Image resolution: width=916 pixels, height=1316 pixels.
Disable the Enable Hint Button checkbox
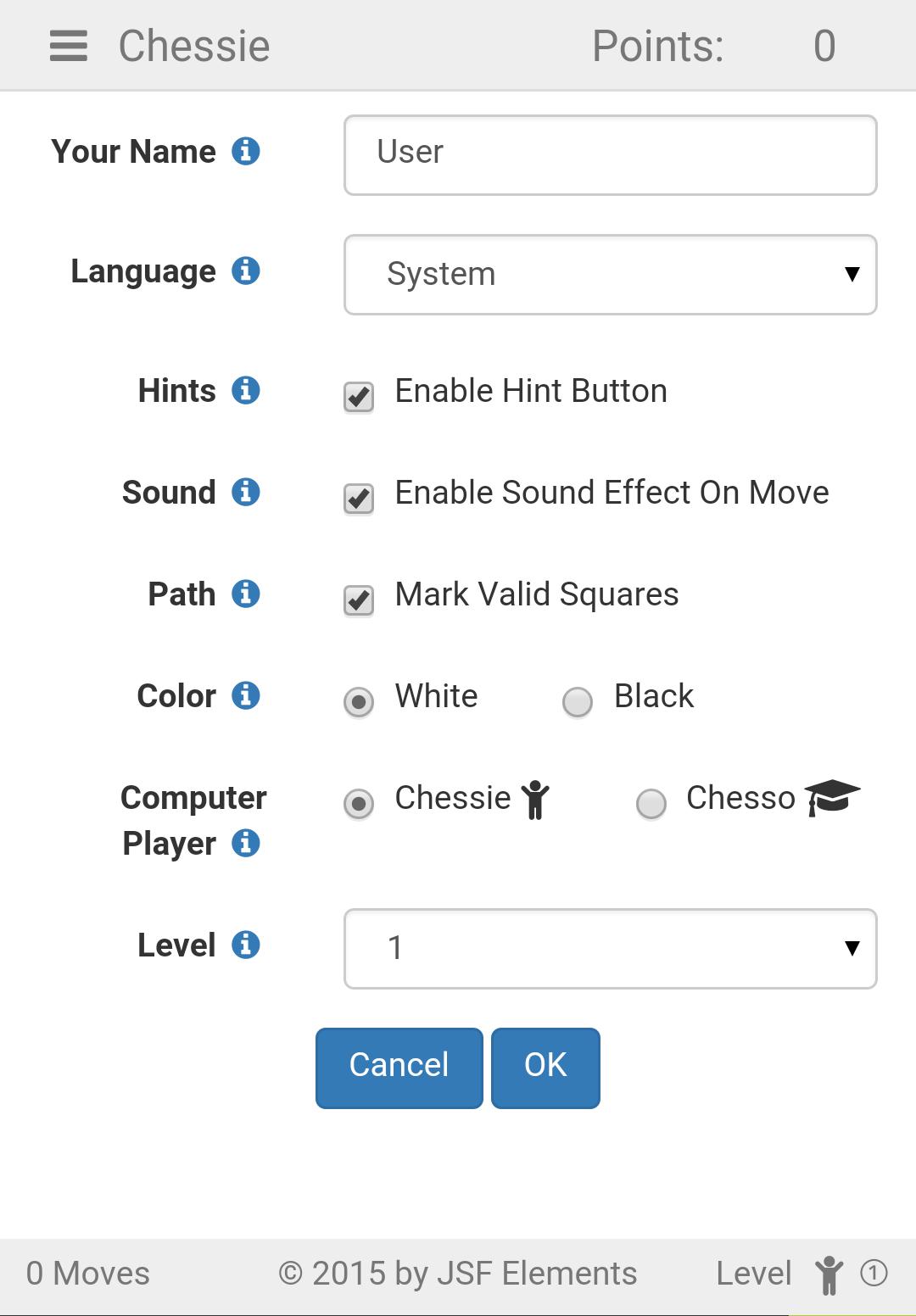coord(359,396)
